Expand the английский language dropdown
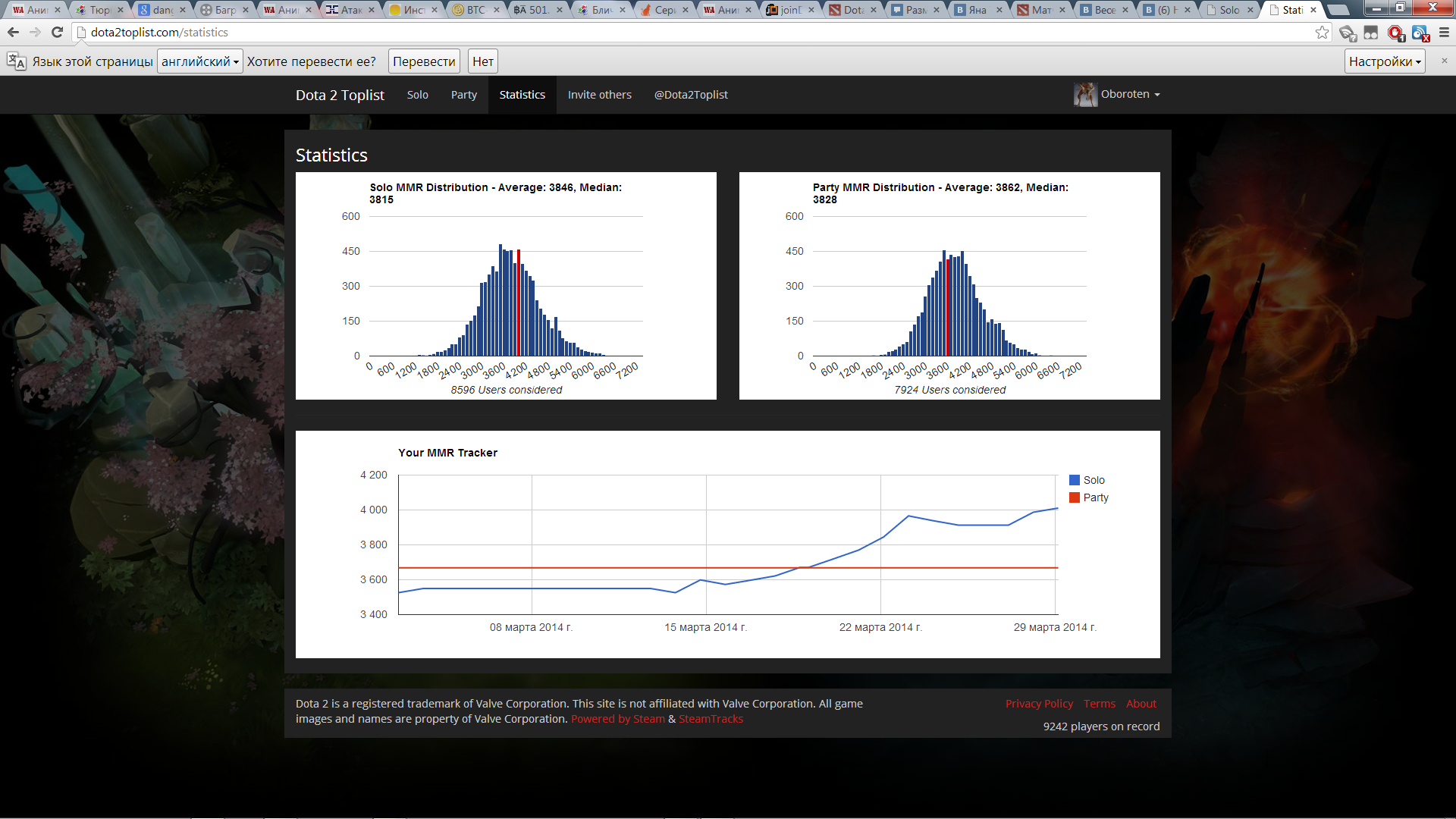Viewport: 1456px width, 819px height. 199,61
